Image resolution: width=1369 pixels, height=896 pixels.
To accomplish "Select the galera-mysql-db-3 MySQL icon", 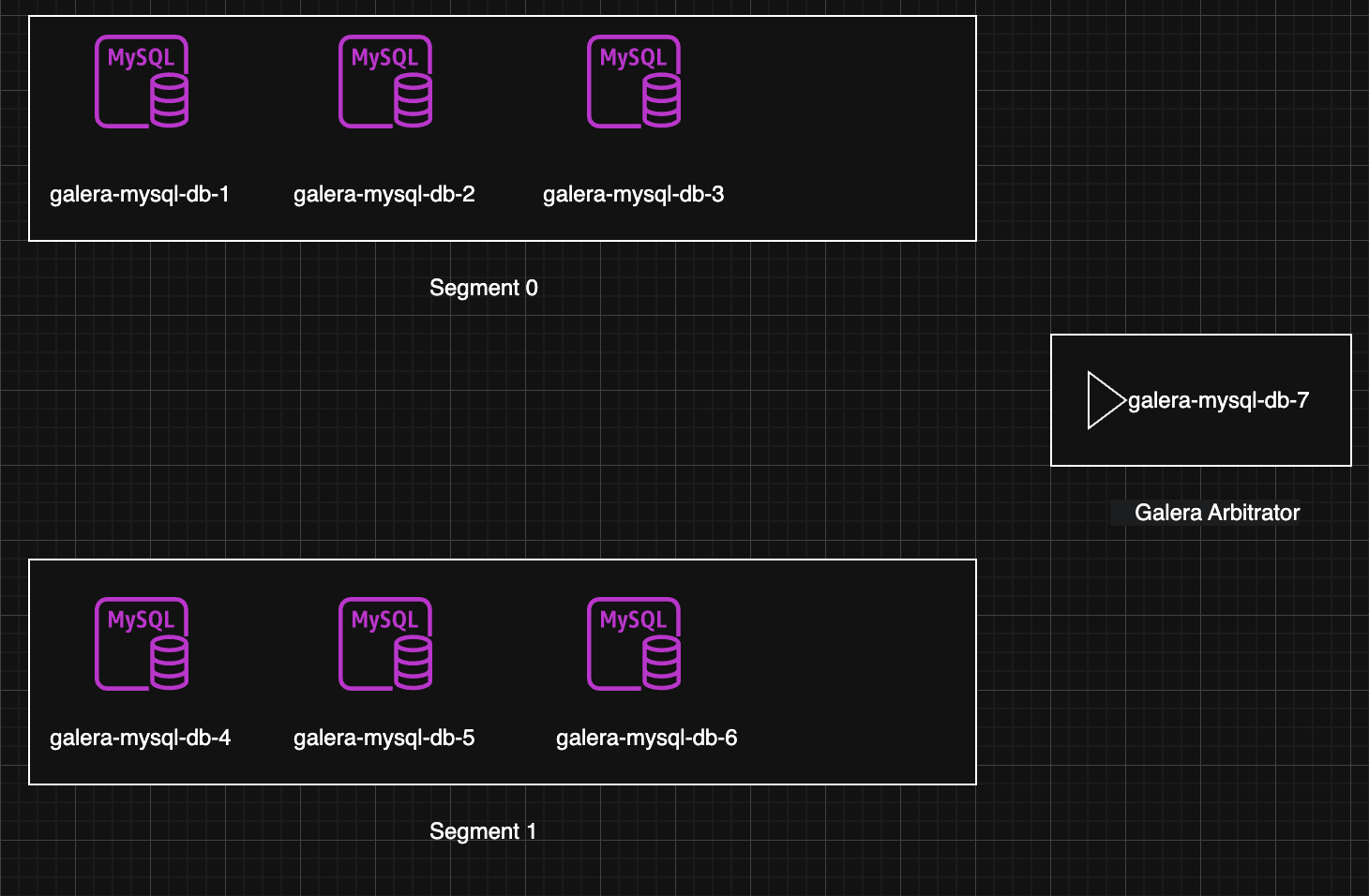I will pyautogui.click(x=634, y=82).
